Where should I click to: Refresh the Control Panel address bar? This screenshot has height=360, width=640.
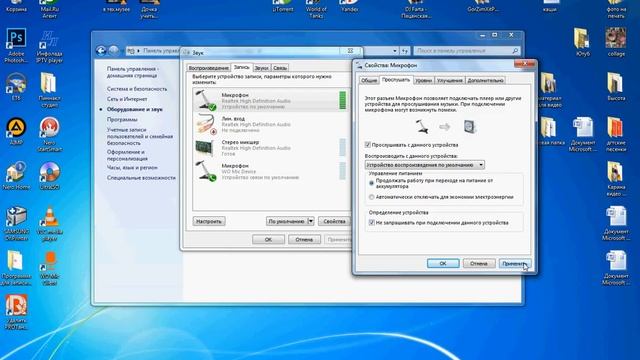[404, 51]
